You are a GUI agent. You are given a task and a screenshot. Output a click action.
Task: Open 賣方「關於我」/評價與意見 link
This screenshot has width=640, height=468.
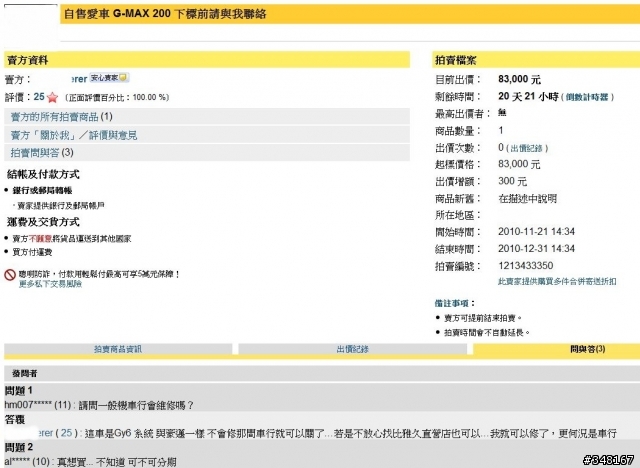(x=74, y=135)
